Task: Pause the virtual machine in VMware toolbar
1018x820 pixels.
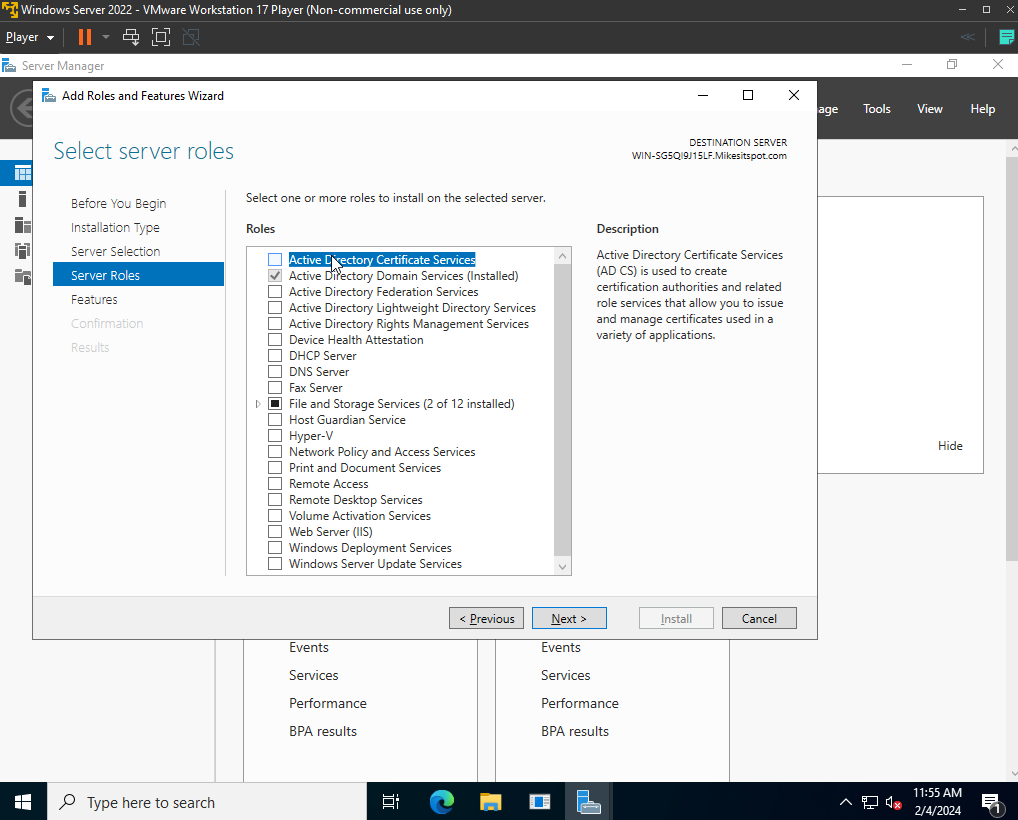Action: click(x=84, y=37)
